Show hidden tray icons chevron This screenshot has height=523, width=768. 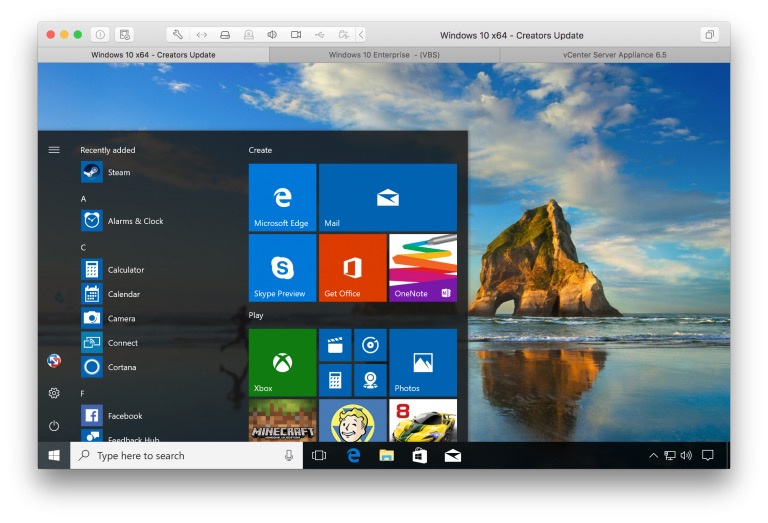pyautogui.click(x=653, y=455)
